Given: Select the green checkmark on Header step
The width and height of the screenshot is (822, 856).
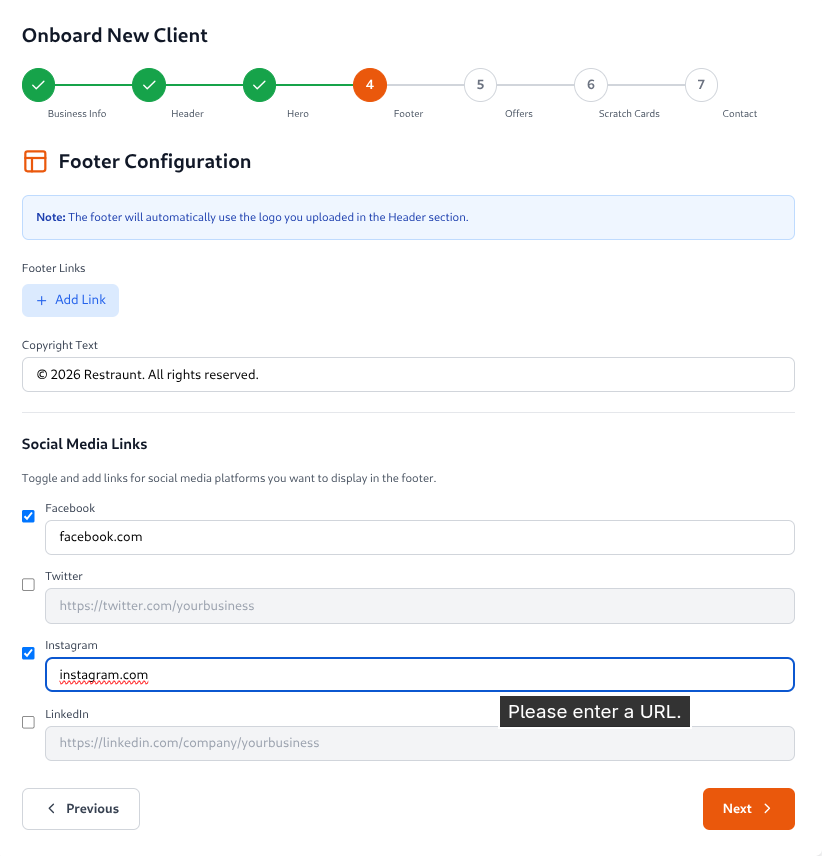Looking at the screenshot, I should tap(149, 85).
